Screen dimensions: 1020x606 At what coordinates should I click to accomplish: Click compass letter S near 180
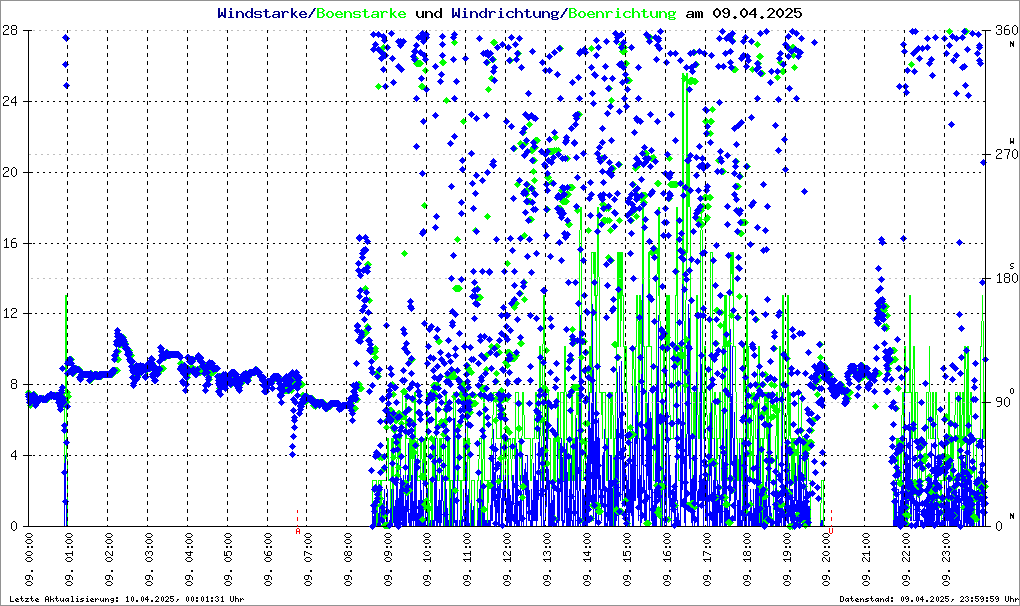pos(1012,265)
